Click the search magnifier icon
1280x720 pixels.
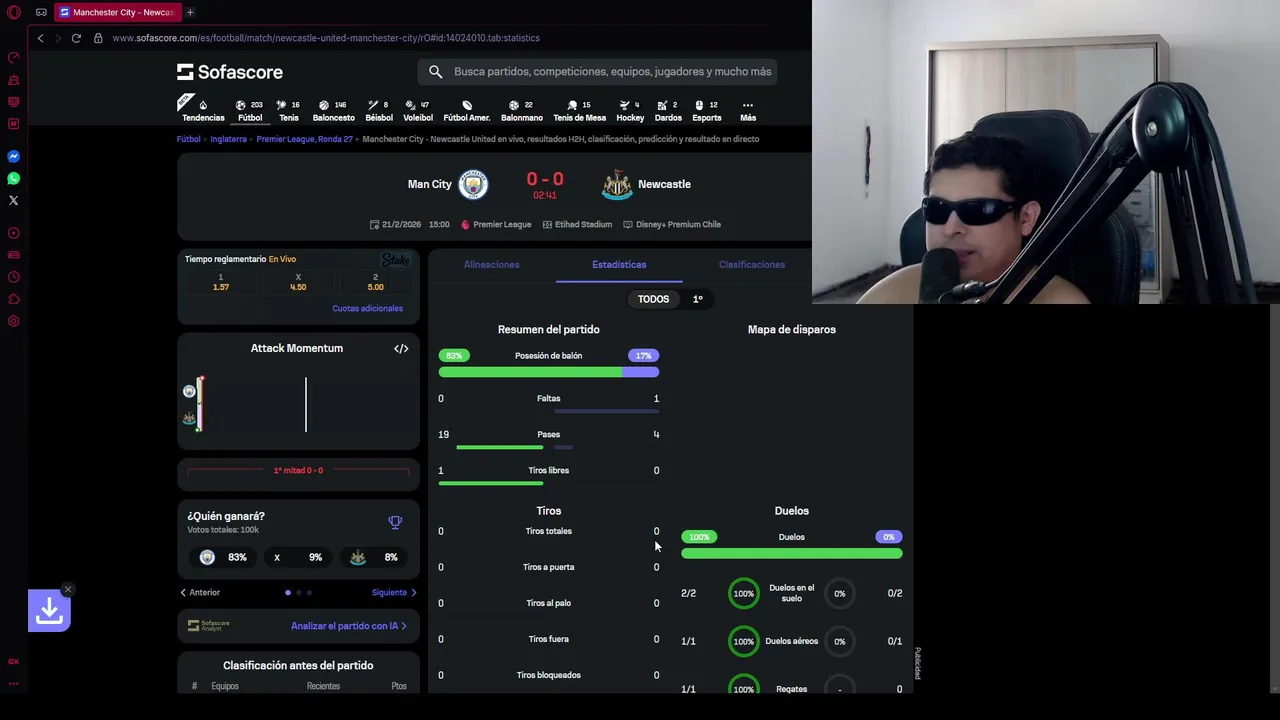(x=435, y=72)
